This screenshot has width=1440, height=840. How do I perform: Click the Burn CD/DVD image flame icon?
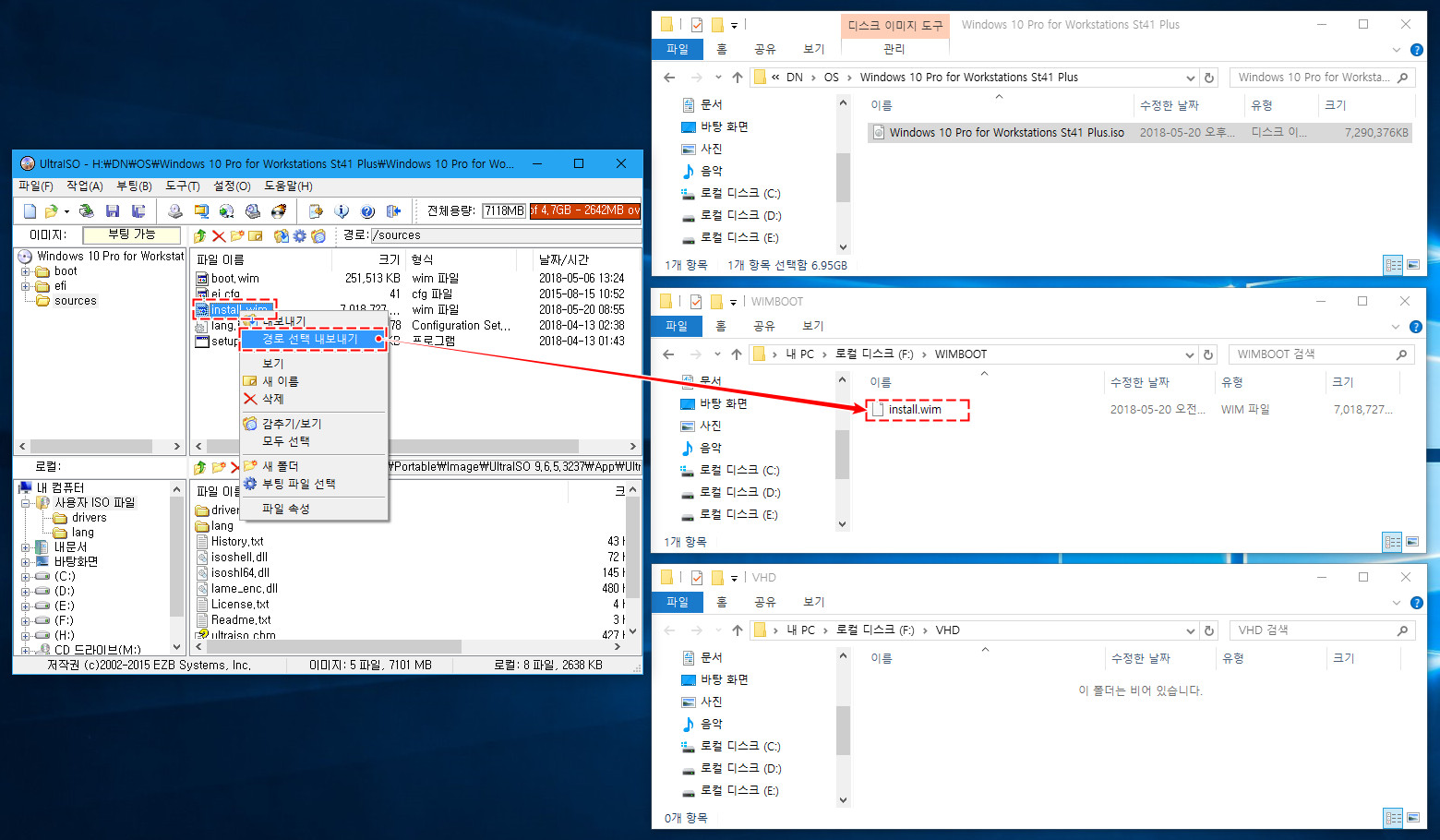[x=279, y=211]
